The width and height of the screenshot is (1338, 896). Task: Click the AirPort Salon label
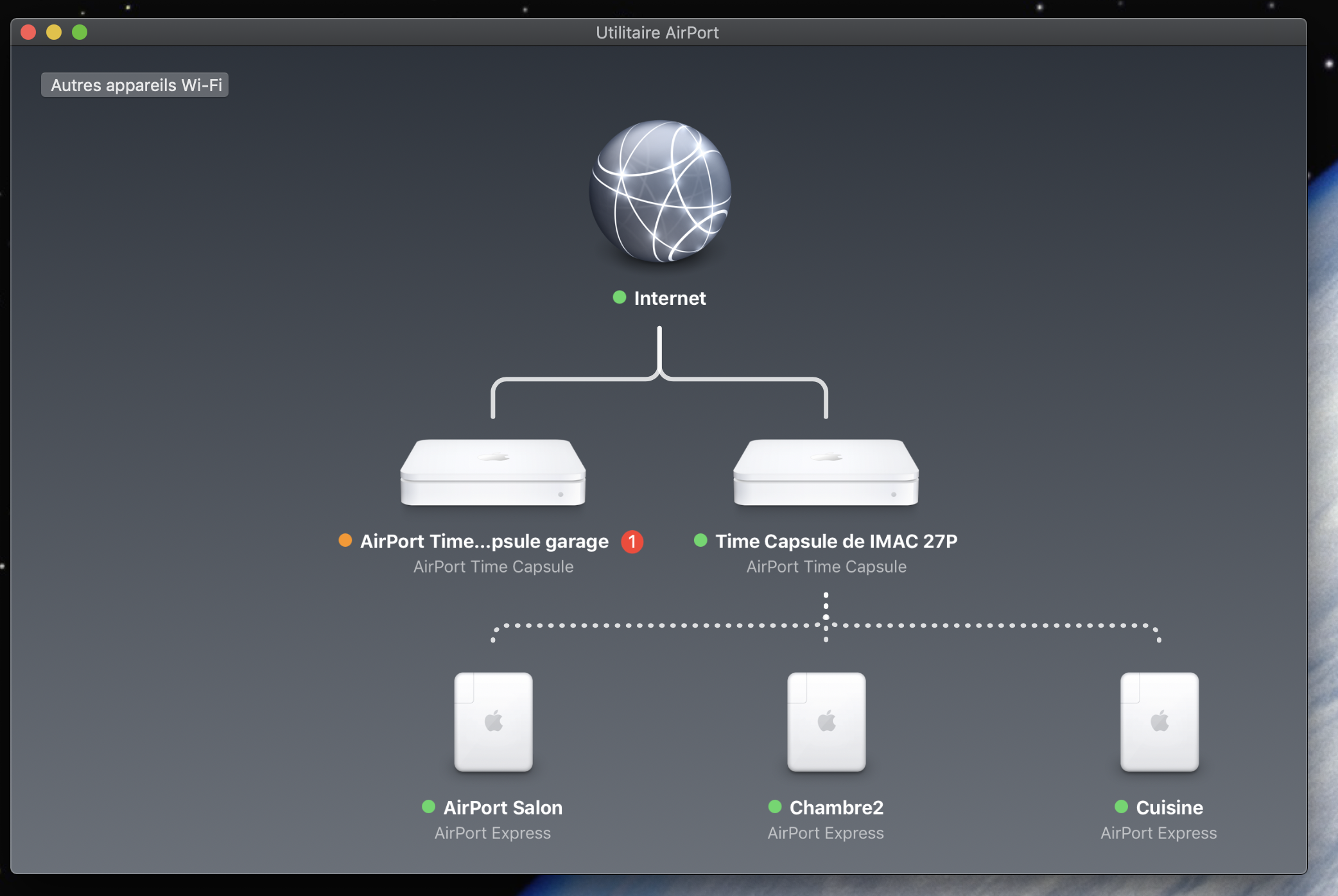(503, 807)
